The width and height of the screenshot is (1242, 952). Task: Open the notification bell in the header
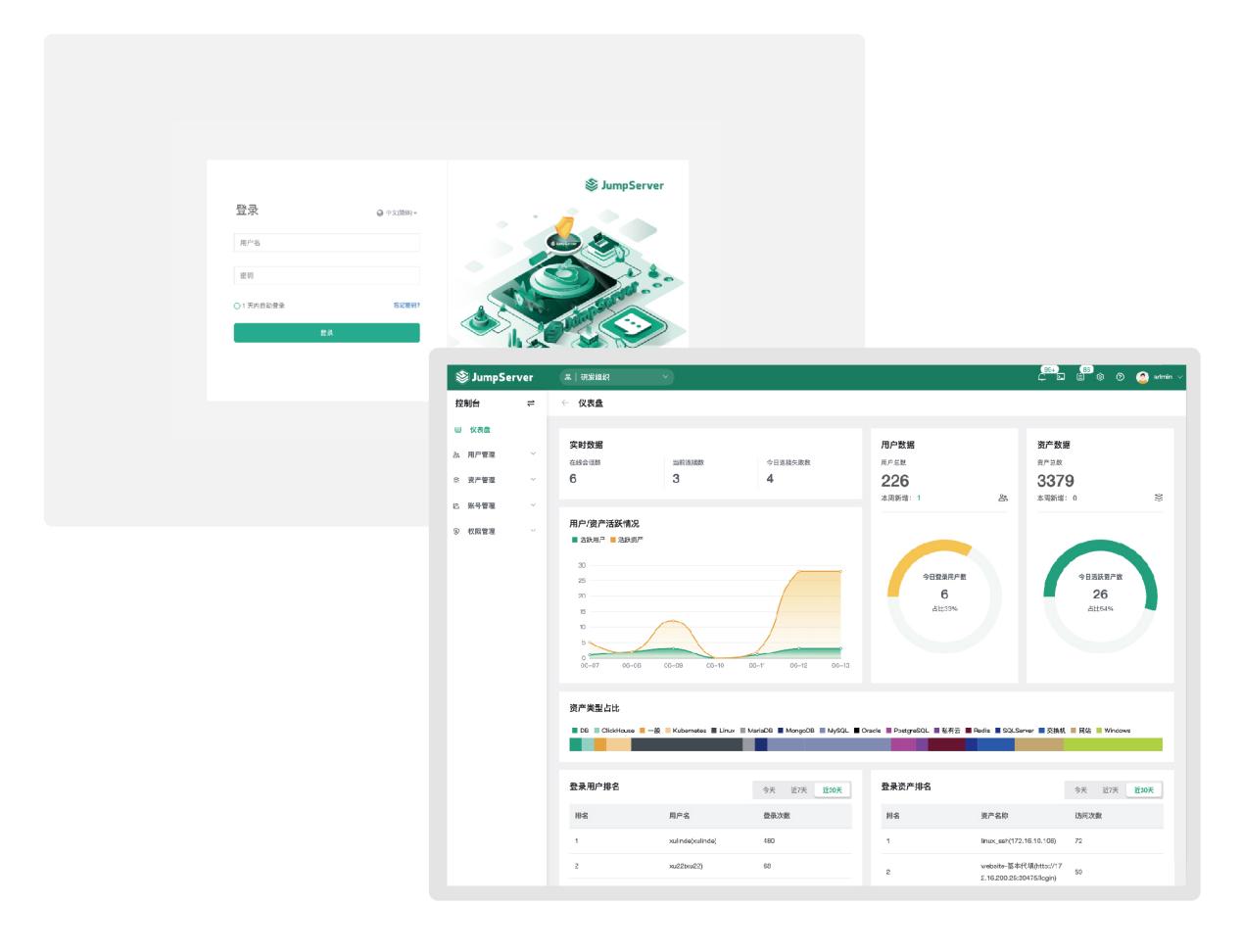pyautogui.click(x=1042, y=377)
